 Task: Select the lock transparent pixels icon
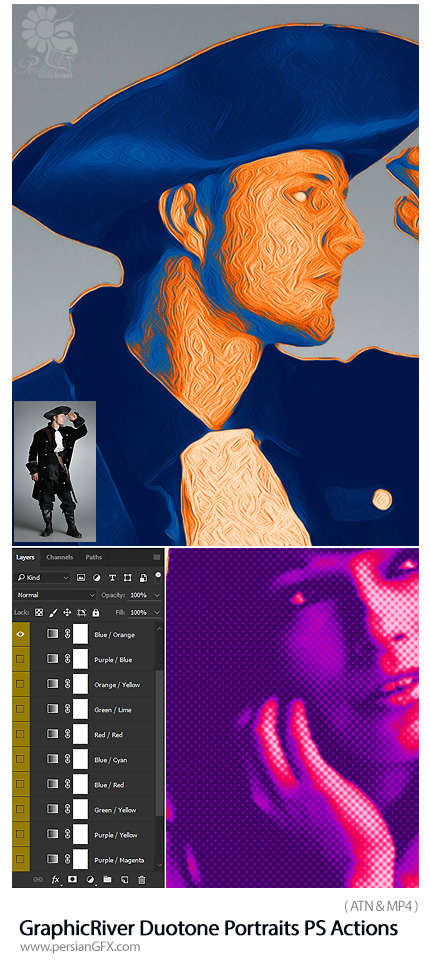click(39, 613)
